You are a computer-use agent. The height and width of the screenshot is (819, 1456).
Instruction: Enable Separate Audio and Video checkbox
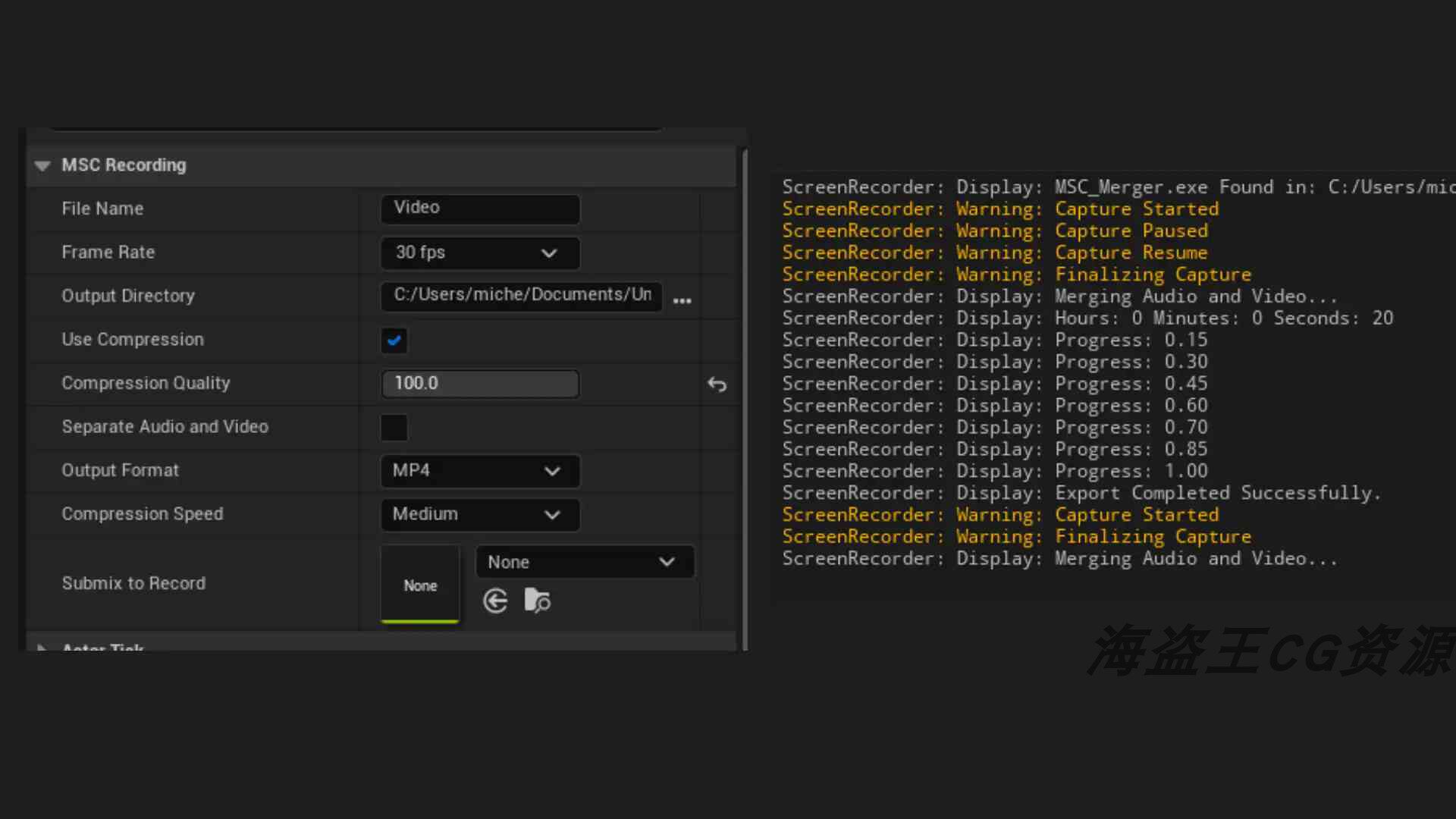click(394, 428)
